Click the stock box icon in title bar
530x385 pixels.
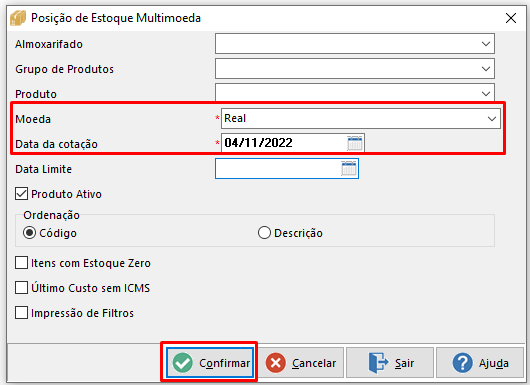pyautogui.click(x=18, y=18)
